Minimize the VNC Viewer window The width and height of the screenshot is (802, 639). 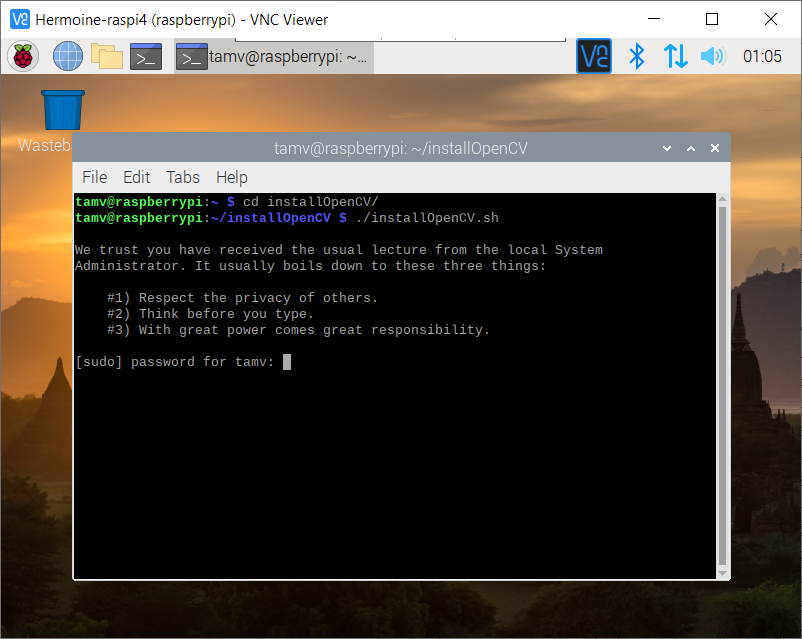click(654, 19)
